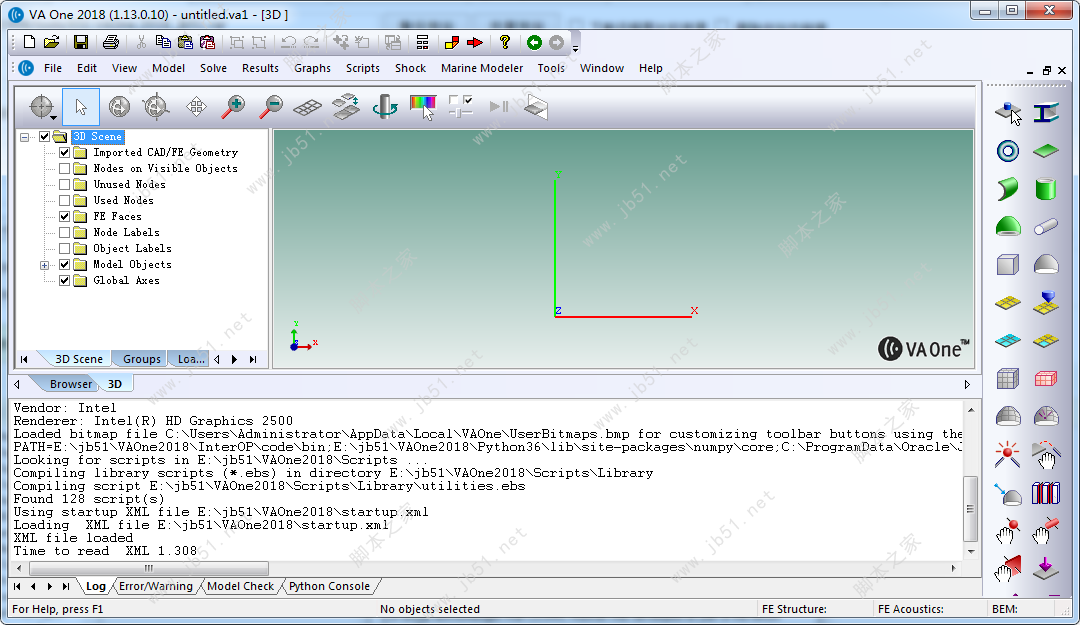This screenshot has height=625, width=1080.
Task: Click the Print icon
Action: (x=110, y=43)
